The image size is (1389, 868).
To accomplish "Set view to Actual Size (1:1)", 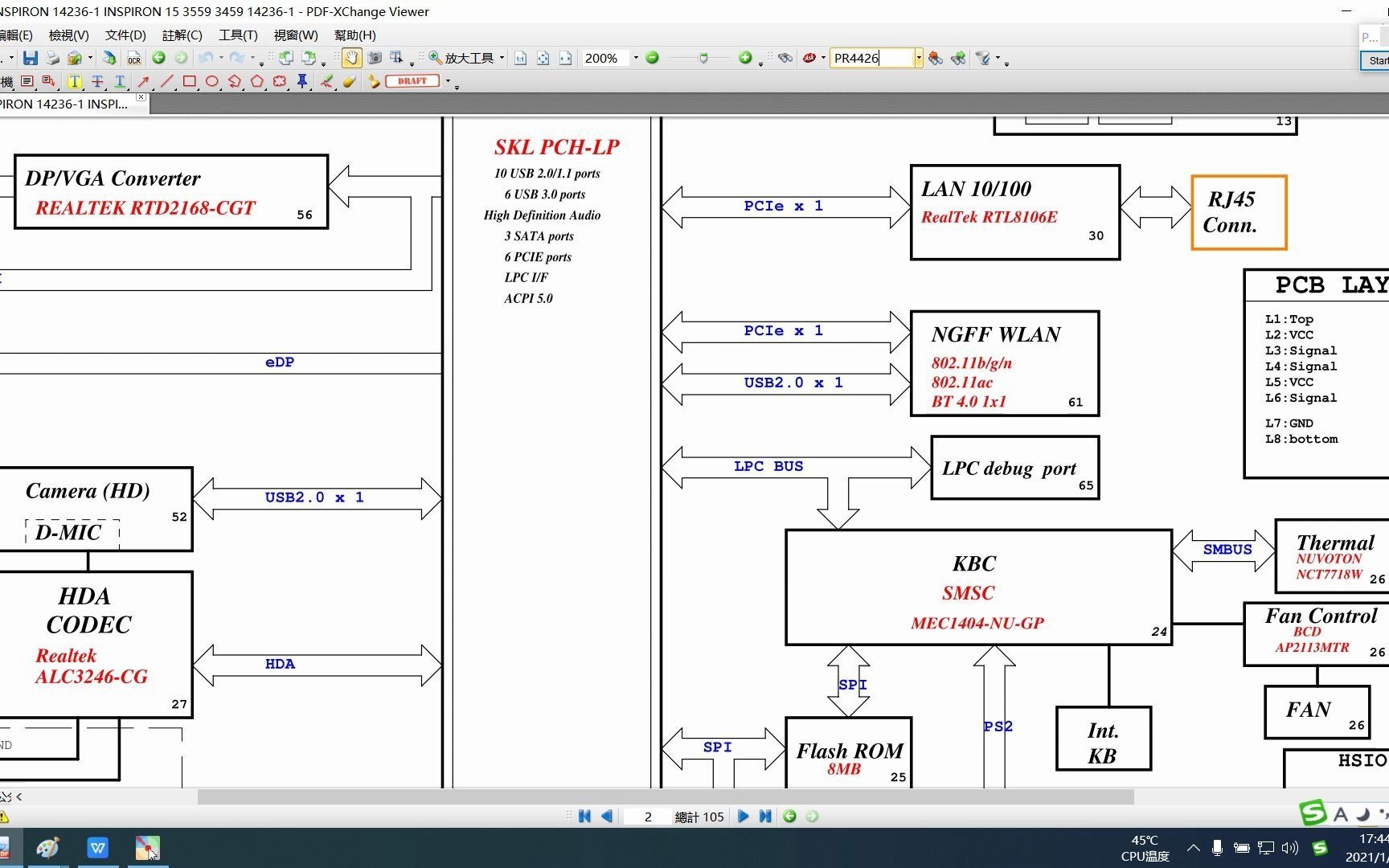I will coord(520,58).
